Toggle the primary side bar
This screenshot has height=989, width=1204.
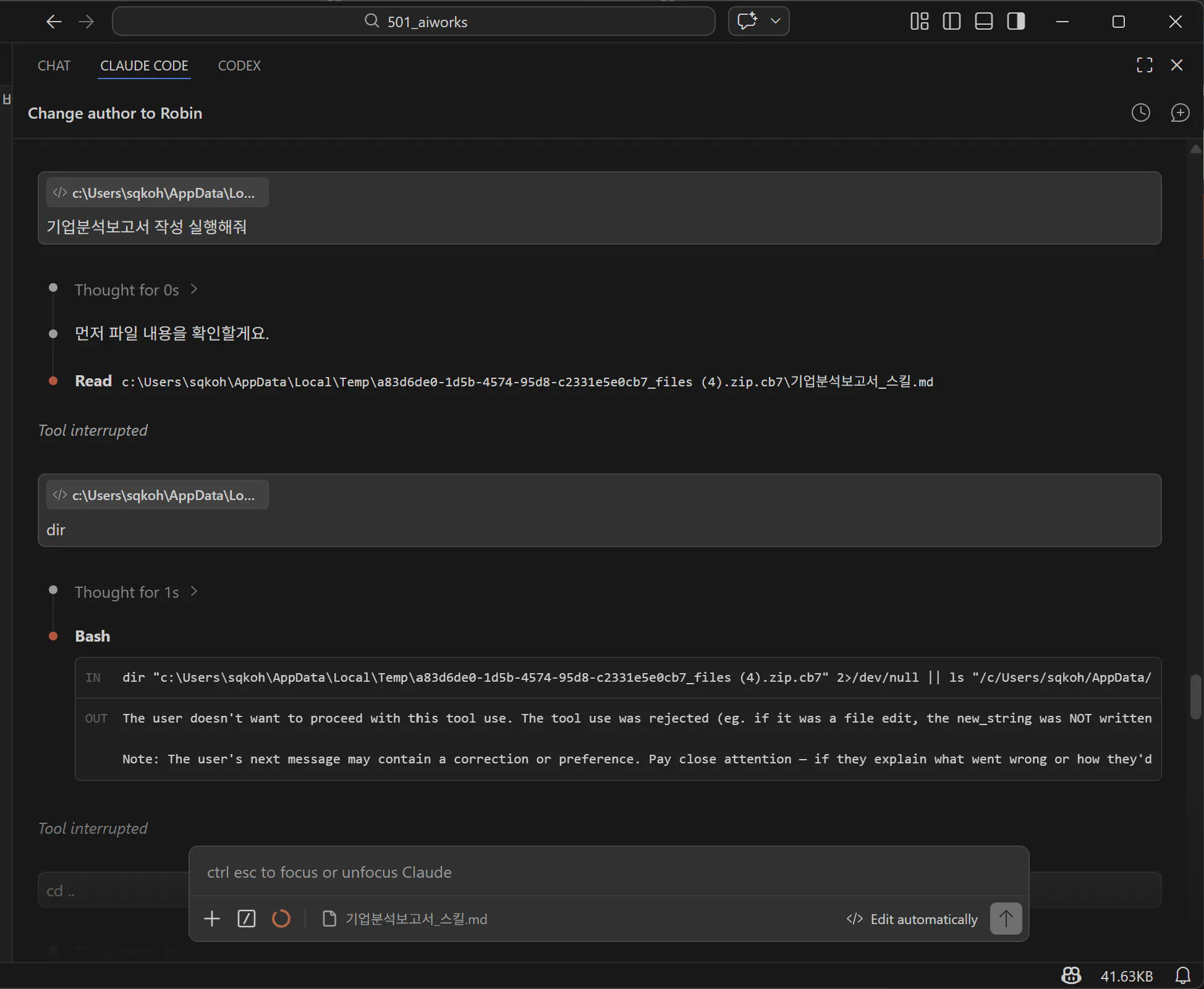pos(951,22)
